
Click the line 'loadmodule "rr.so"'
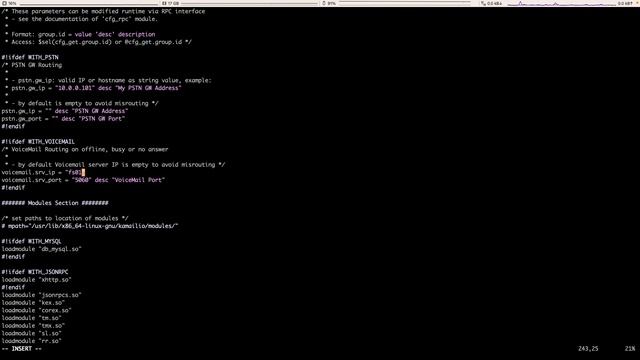click(31, 341)
